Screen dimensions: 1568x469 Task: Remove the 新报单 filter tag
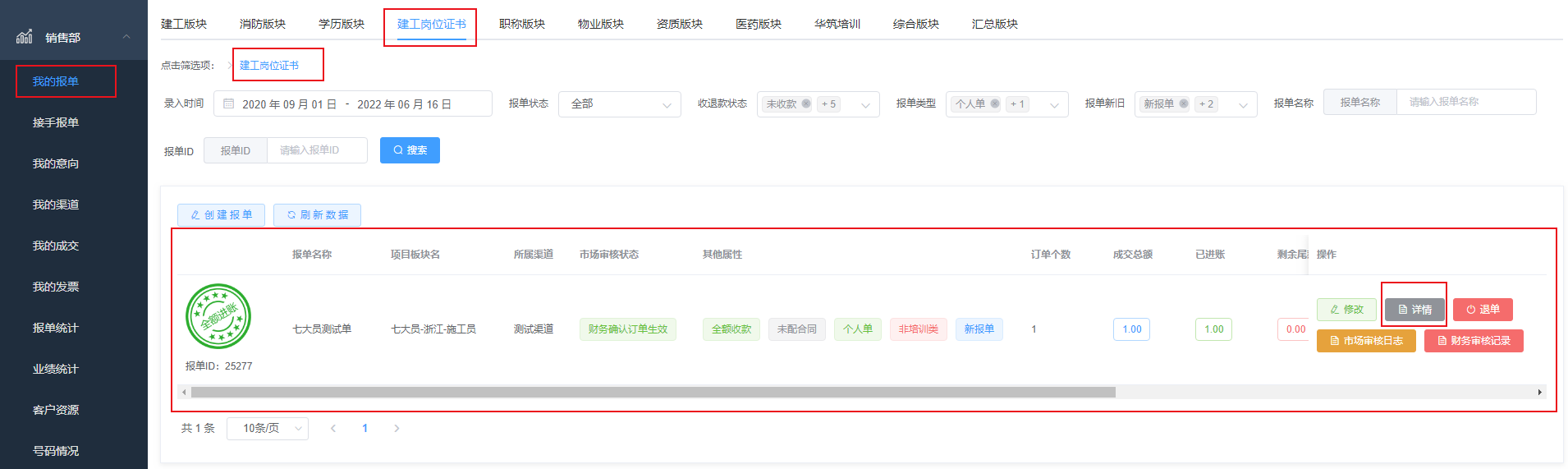point(1184,103)
